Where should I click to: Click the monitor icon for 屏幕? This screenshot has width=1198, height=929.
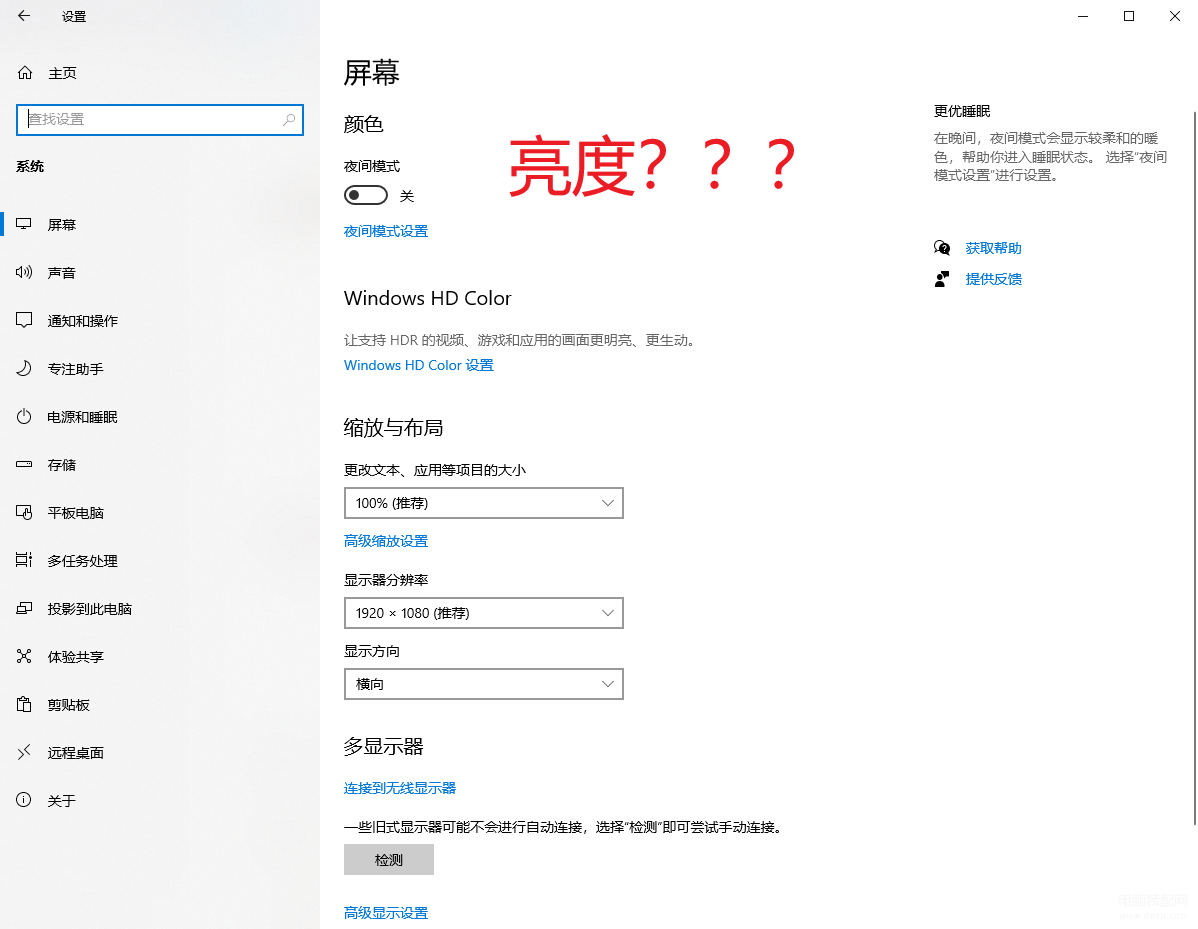(24, 224)
